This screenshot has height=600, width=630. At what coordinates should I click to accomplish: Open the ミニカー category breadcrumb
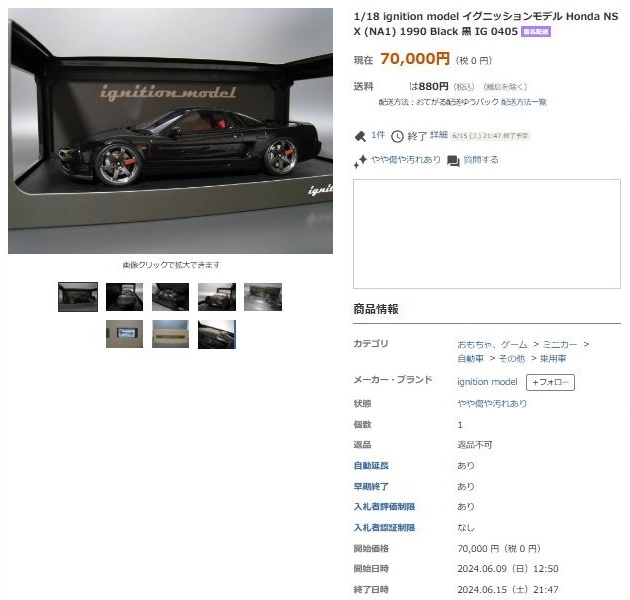(x=559, y=344)
